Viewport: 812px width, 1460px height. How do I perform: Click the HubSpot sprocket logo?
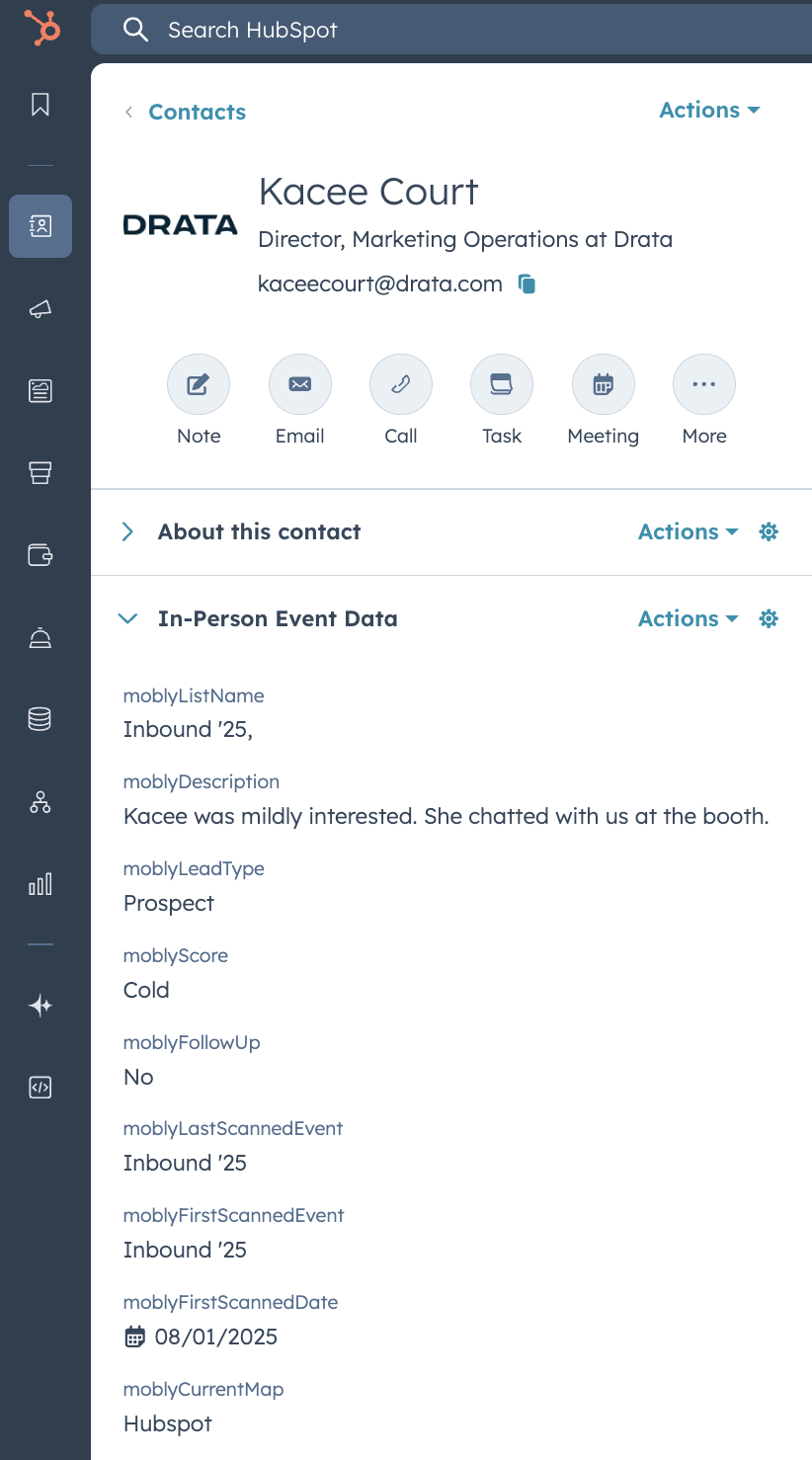click(41, 27)
